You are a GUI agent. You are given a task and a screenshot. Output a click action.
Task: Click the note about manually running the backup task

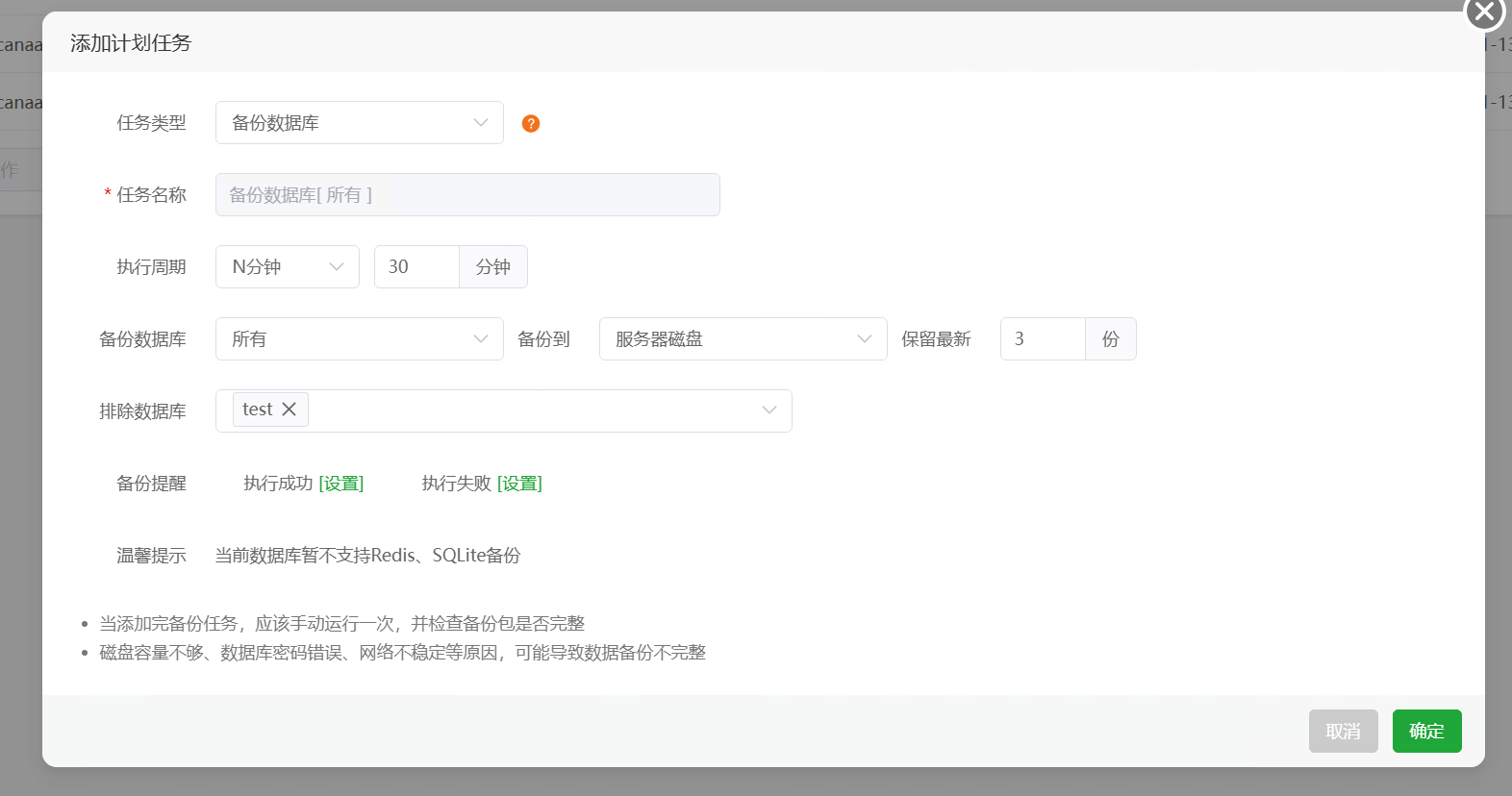pos(341,624)
